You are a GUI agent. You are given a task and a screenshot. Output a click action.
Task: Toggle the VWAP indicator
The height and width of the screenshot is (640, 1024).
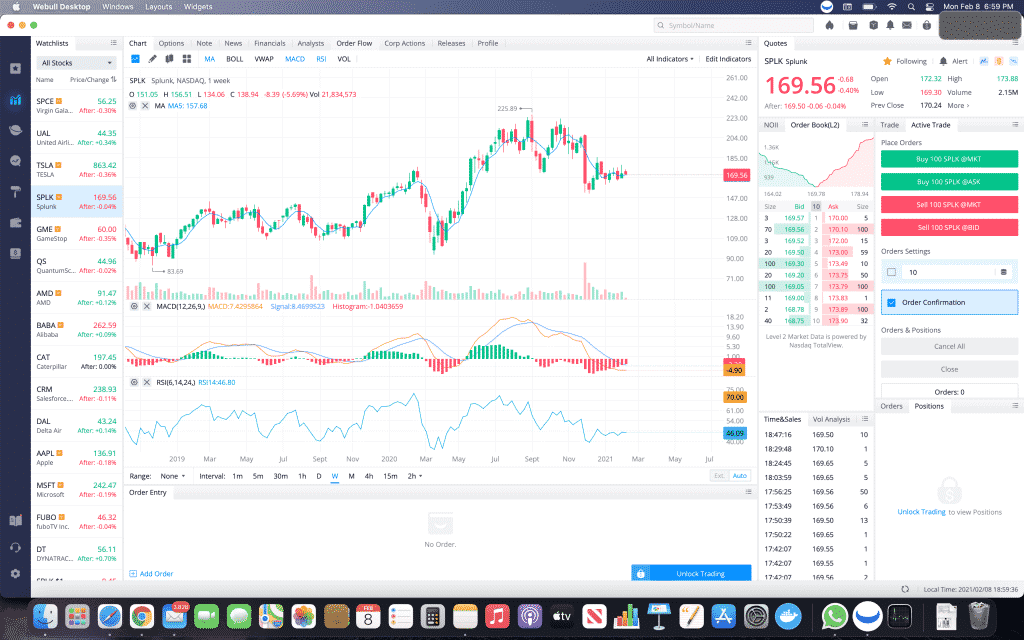click(x=264, y=59)
